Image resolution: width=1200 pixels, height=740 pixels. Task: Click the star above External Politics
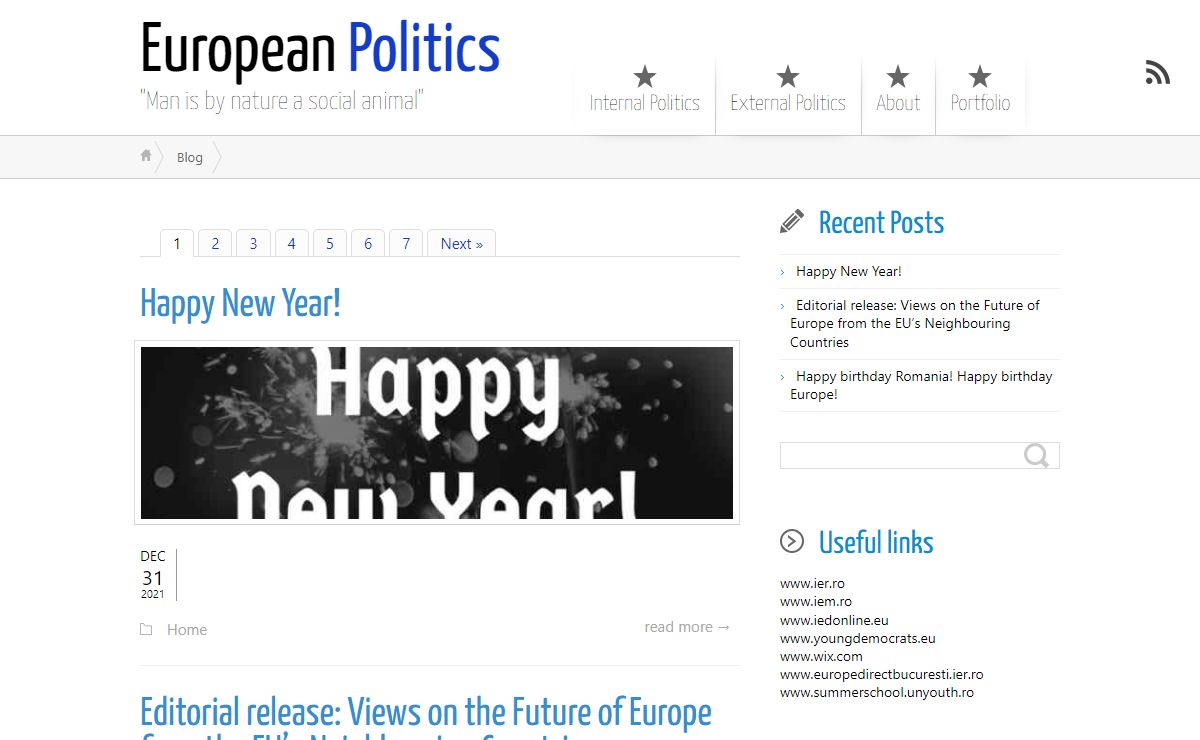click(788, 76)
